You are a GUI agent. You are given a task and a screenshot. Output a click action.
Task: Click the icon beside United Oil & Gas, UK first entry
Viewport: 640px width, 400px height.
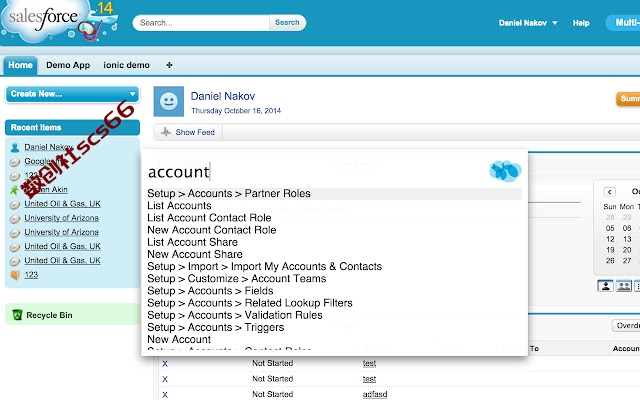[x=15, y=204]
